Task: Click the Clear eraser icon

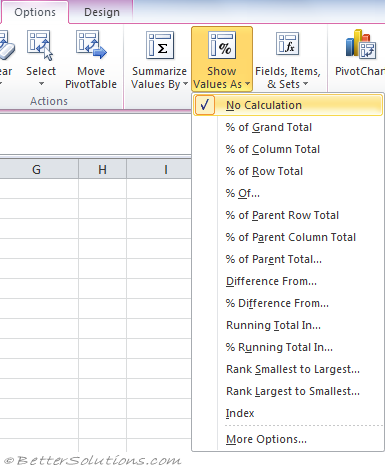Action: pos(7,46)
